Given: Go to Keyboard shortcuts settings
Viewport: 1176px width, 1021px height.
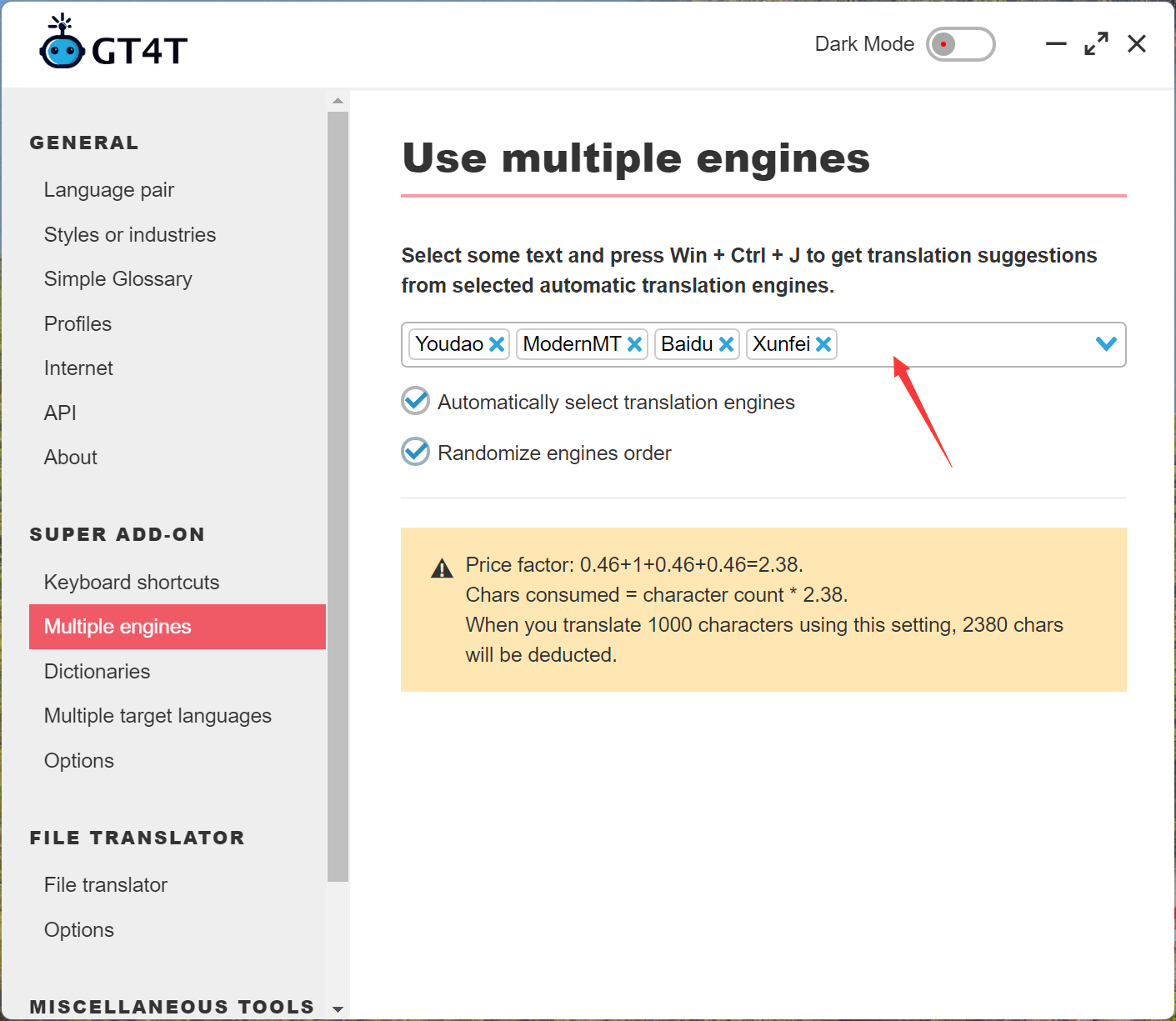Looking at the screenshot, I should point(132,583).
